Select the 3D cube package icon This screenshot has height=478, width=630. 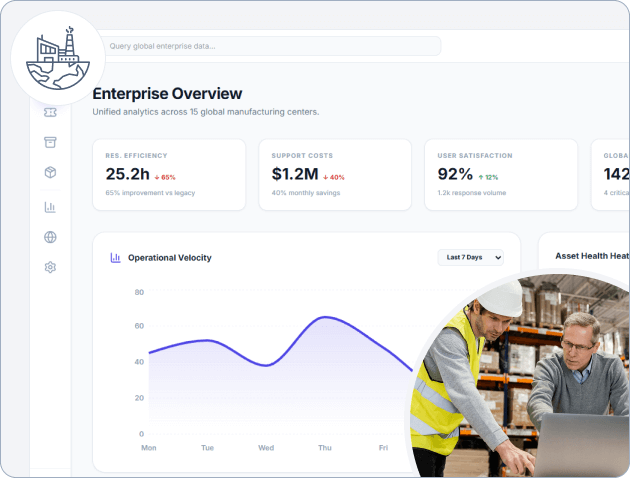pyautogui.click(x=50, y=172)
